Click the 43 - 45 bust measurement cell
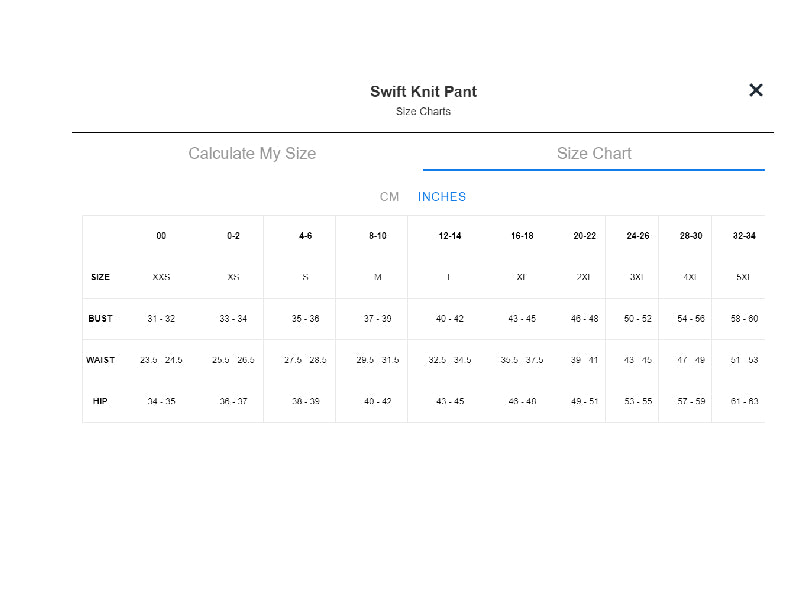The height and width of the screenshot is (612, 792). pyautogui.click(x=521, y=319)
